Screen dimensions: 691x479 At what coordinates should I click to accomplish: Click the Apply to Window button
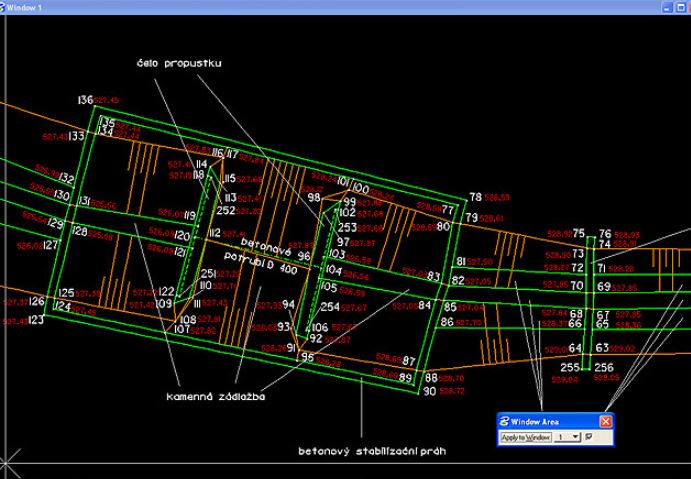pyautogui.click(x=526, y=438)
